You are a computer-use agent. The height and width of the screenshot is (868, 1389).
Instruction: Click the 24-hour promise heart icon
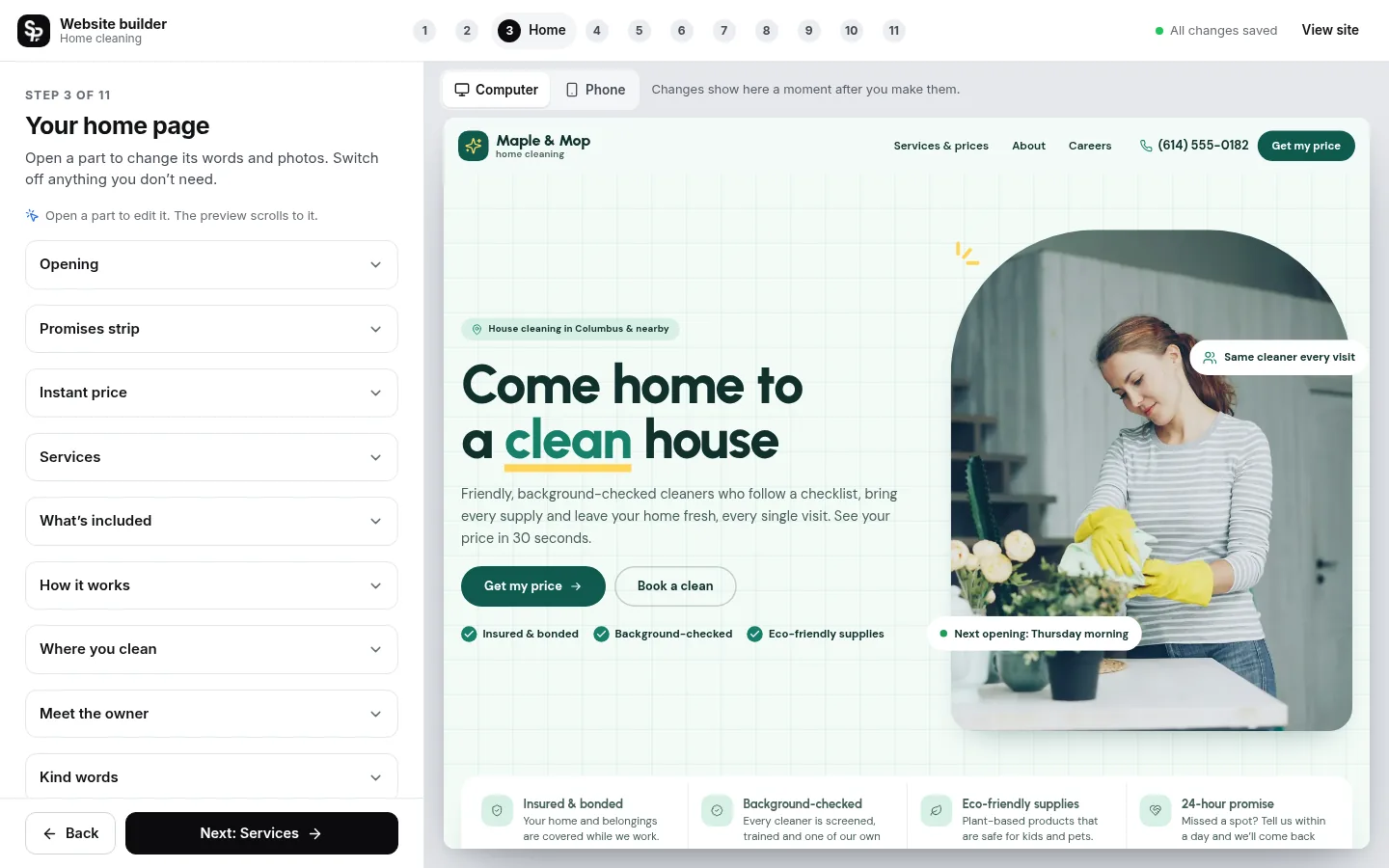(1156, 811)
